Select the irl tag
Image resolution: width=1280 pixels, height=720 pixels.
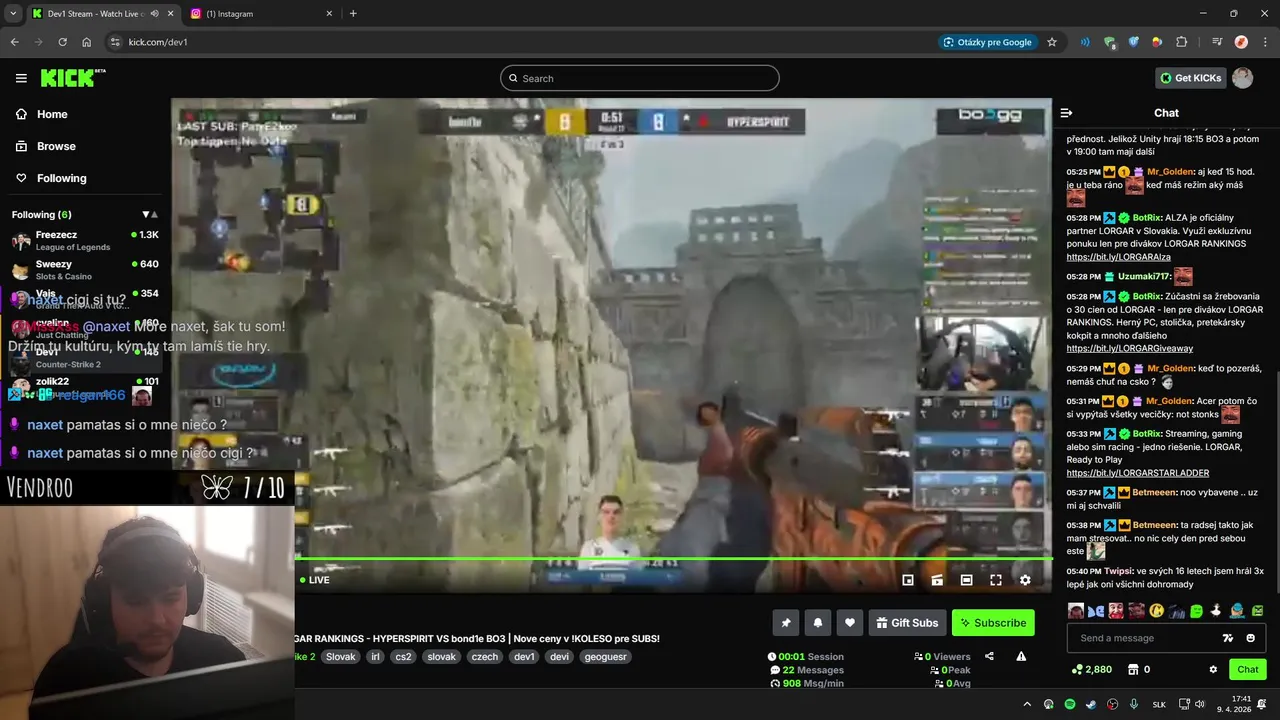coord(375,657)
